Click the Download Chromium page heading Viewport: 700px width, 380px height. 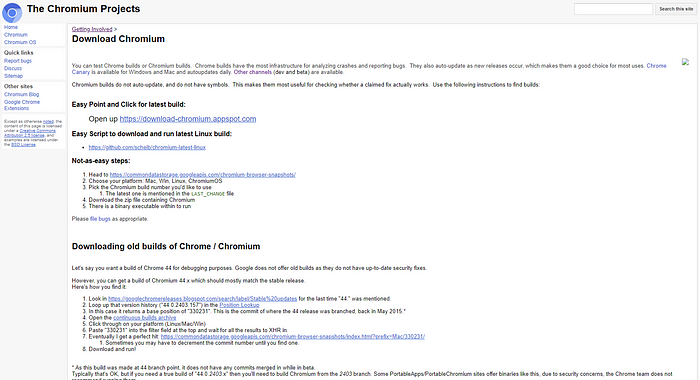coord(118,39)
